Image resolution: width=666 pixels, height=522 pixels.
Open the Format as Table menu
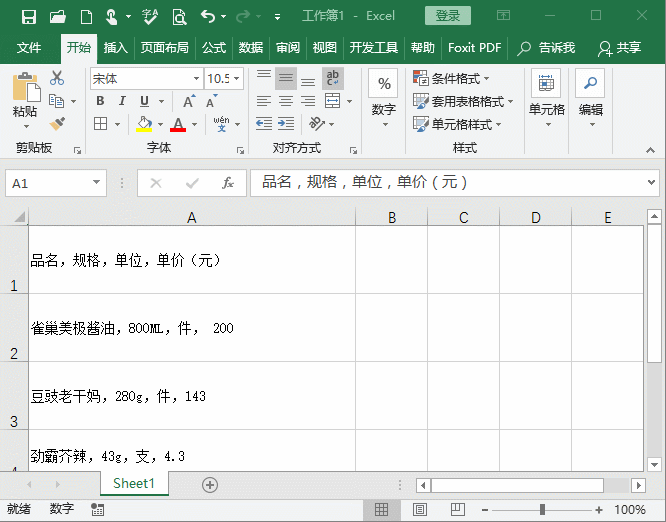point(463,101)
